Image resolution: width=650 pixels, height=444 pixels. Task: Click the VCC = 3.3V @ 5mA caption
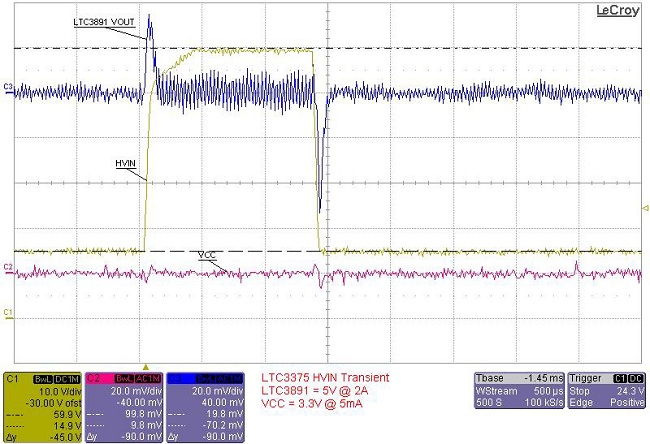tap(312, 403)
